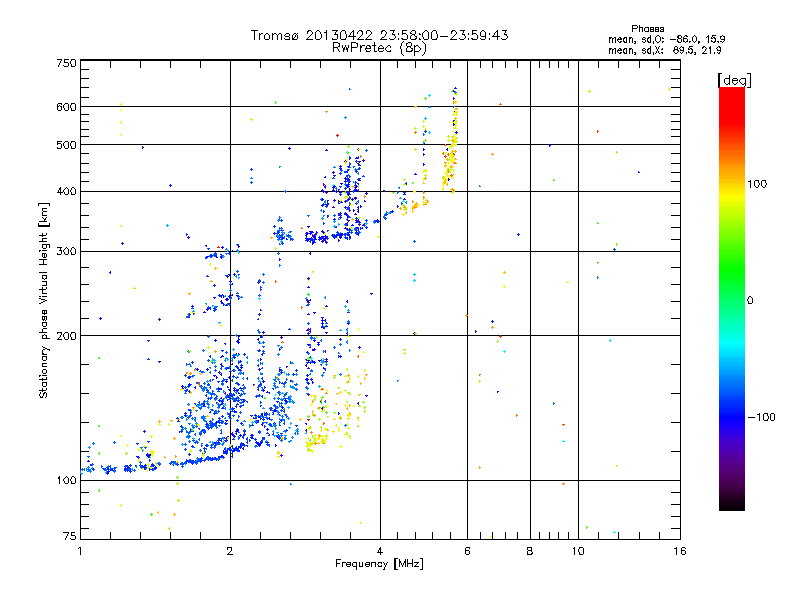This screenshot has height=600, width=800.
Task: Click x-axis tick label '6'
Action: [x=467, y=551]
